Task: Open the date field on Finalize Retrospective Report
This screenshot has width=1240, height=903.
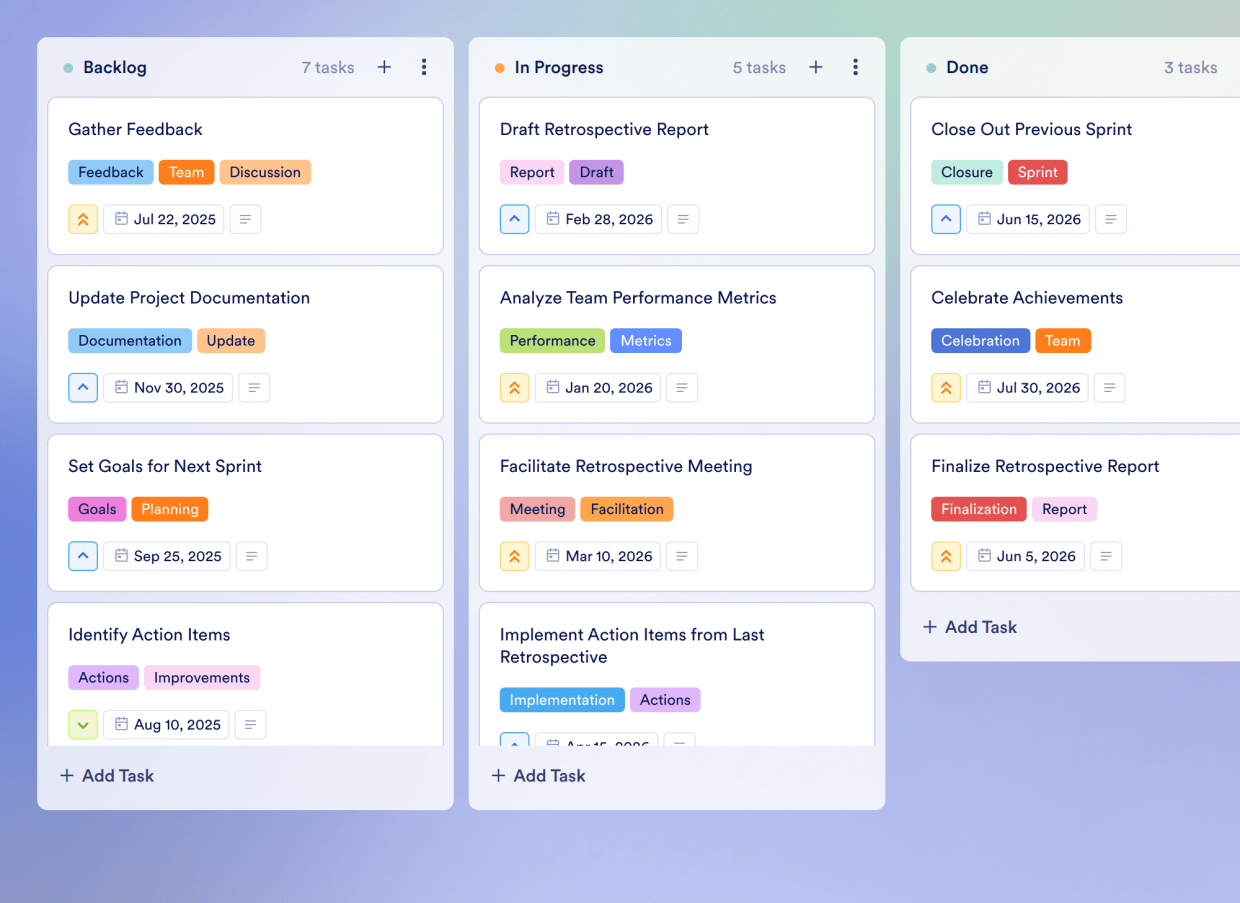Action: [1025, 556]
